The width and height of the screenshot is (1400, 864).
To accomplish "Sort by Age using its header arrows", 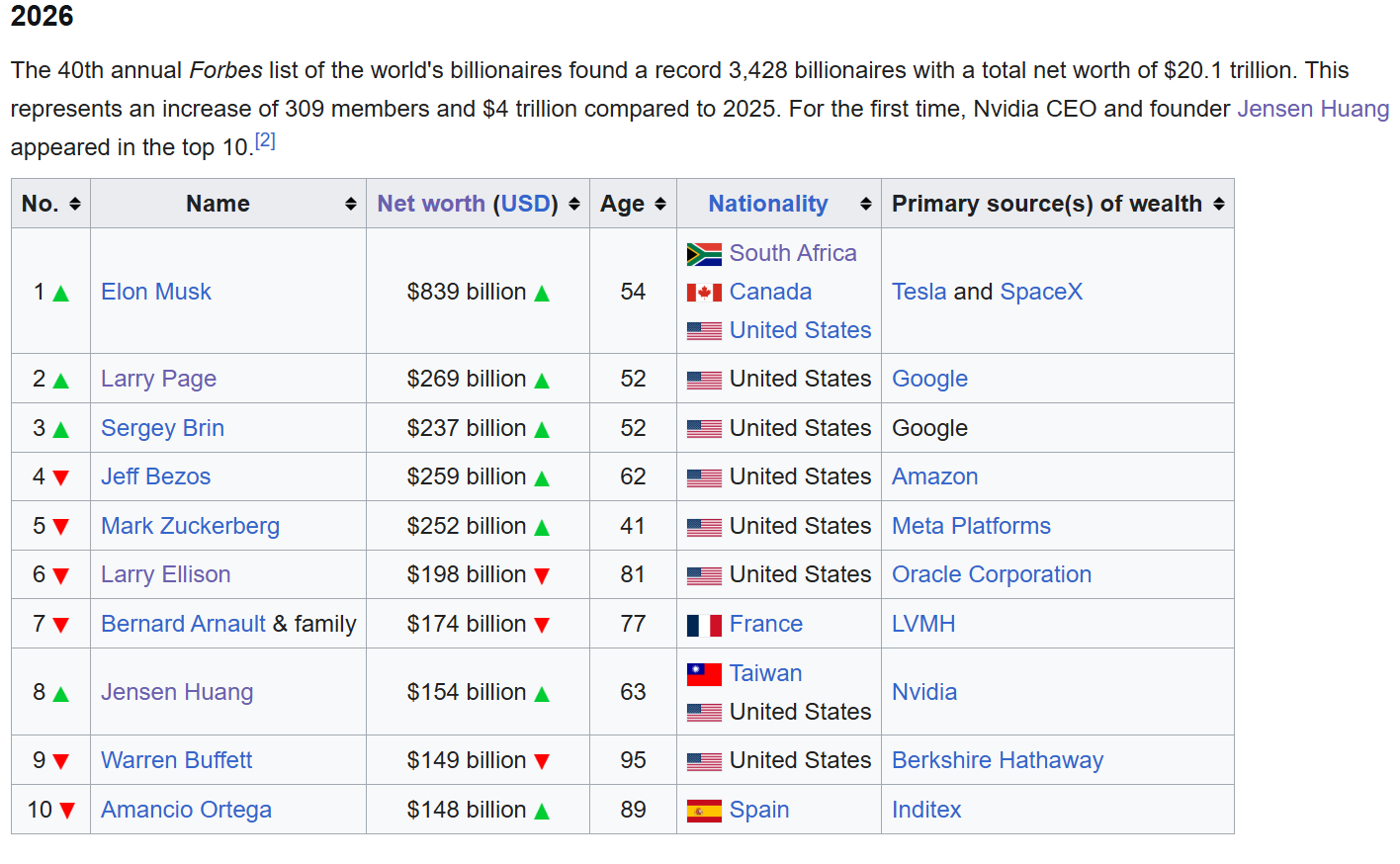I will click(x=660, y=204).
